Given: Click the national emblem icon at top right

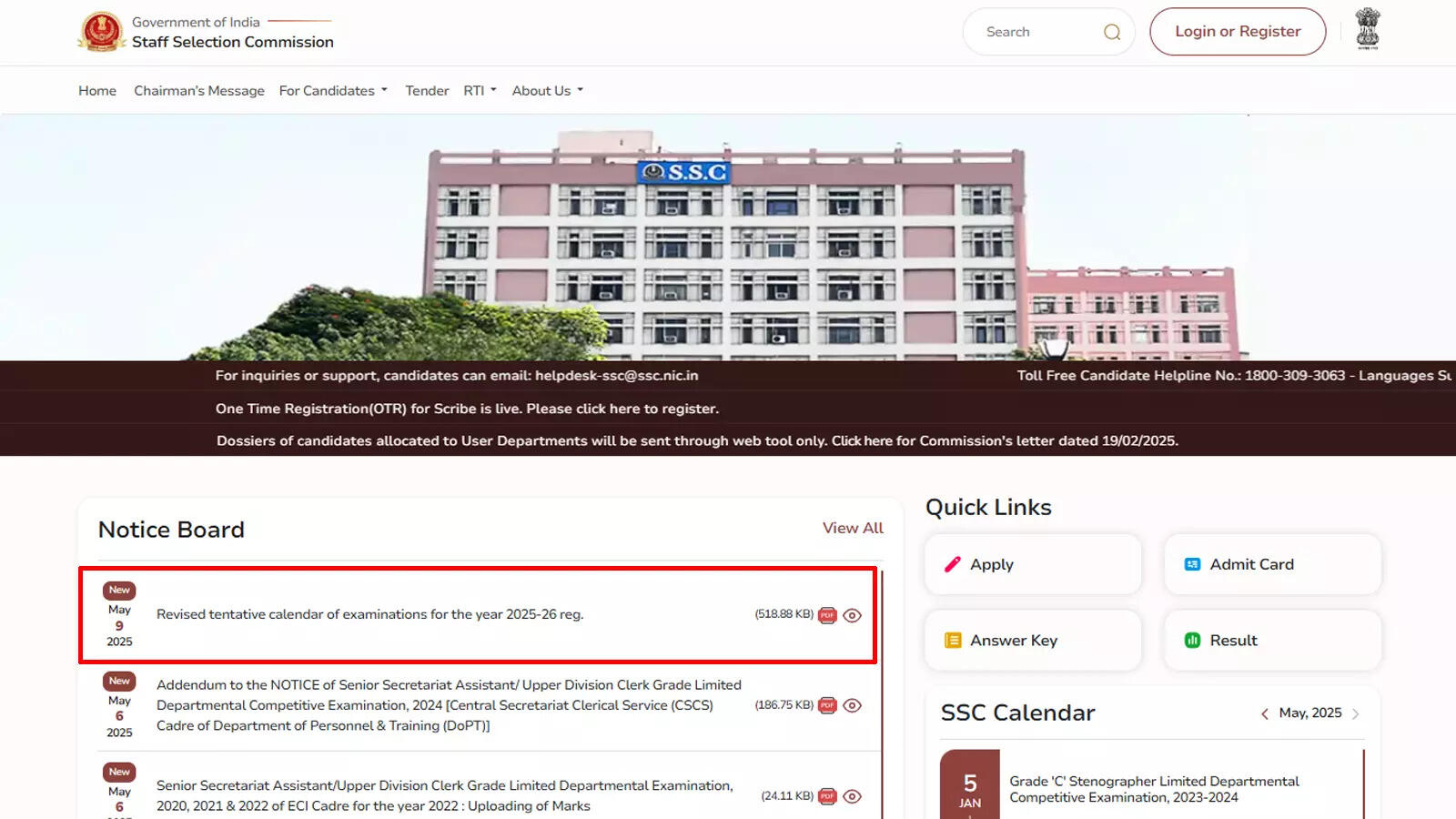Looking at the screenshot, I should point(1367,29).
